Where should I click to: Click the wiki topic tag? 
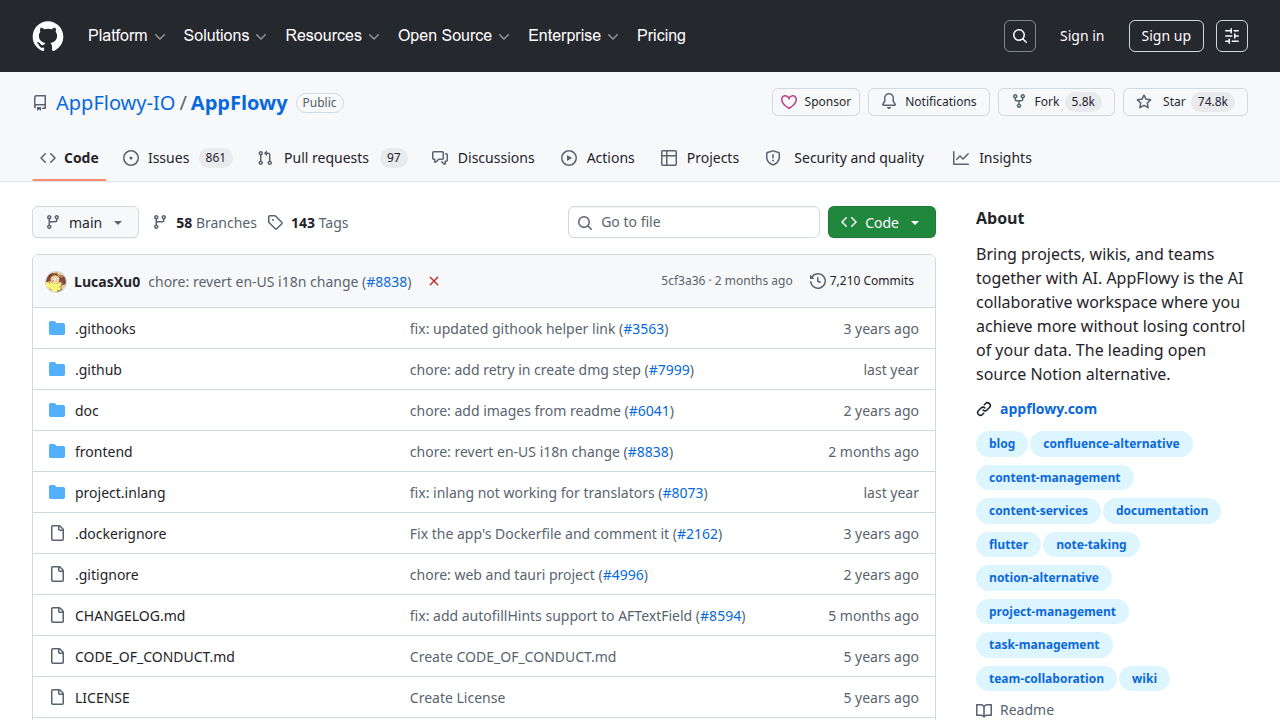point(1144,679)
